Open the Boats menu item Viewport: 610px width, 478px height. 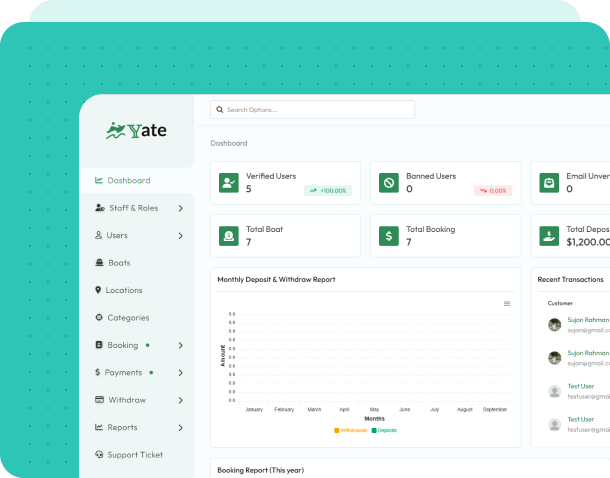[x=118, y=263]
